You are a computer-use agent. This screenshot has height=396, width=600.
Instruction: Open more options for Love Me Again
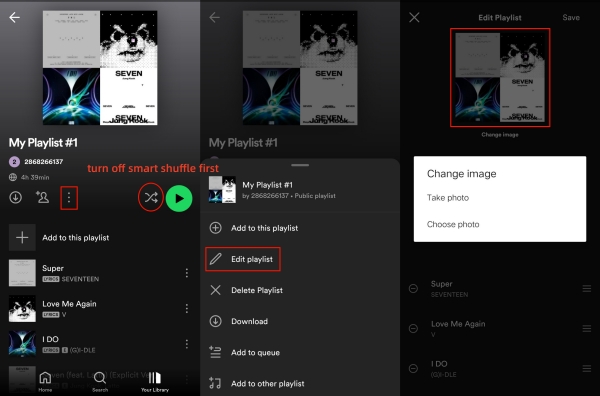[187, 308]
